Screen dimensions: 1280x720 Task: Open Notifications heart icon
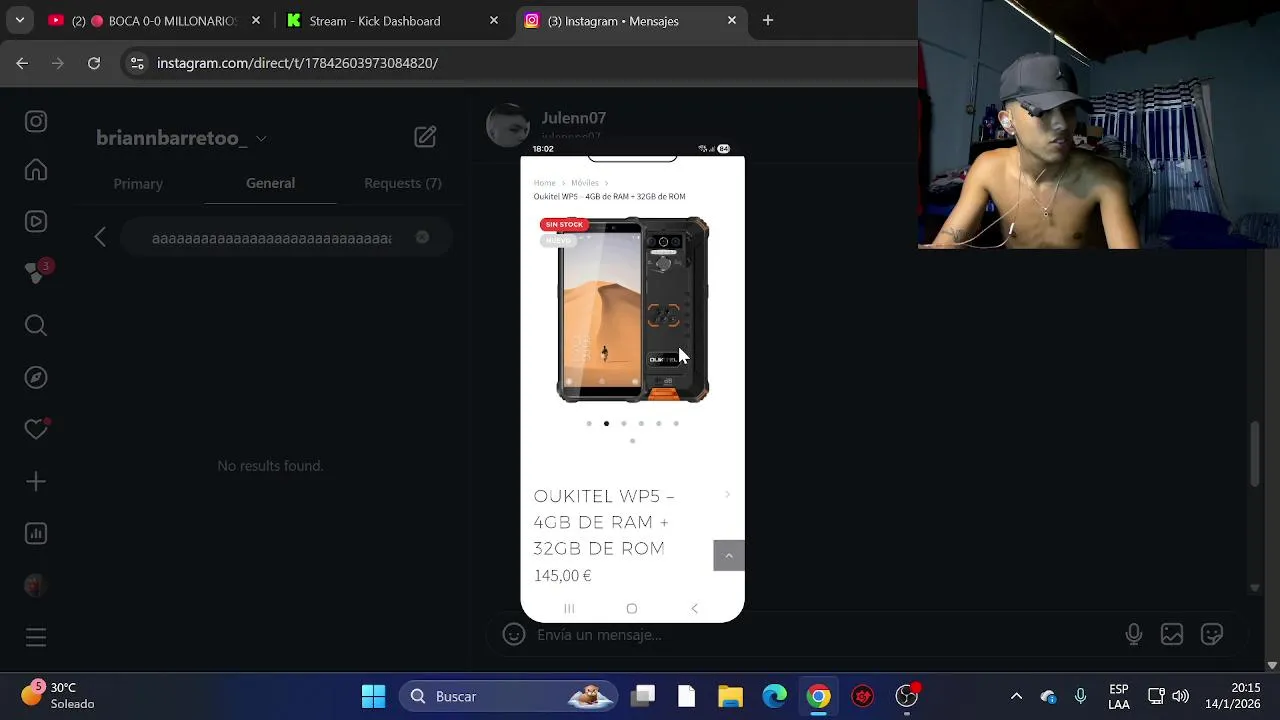36,429
